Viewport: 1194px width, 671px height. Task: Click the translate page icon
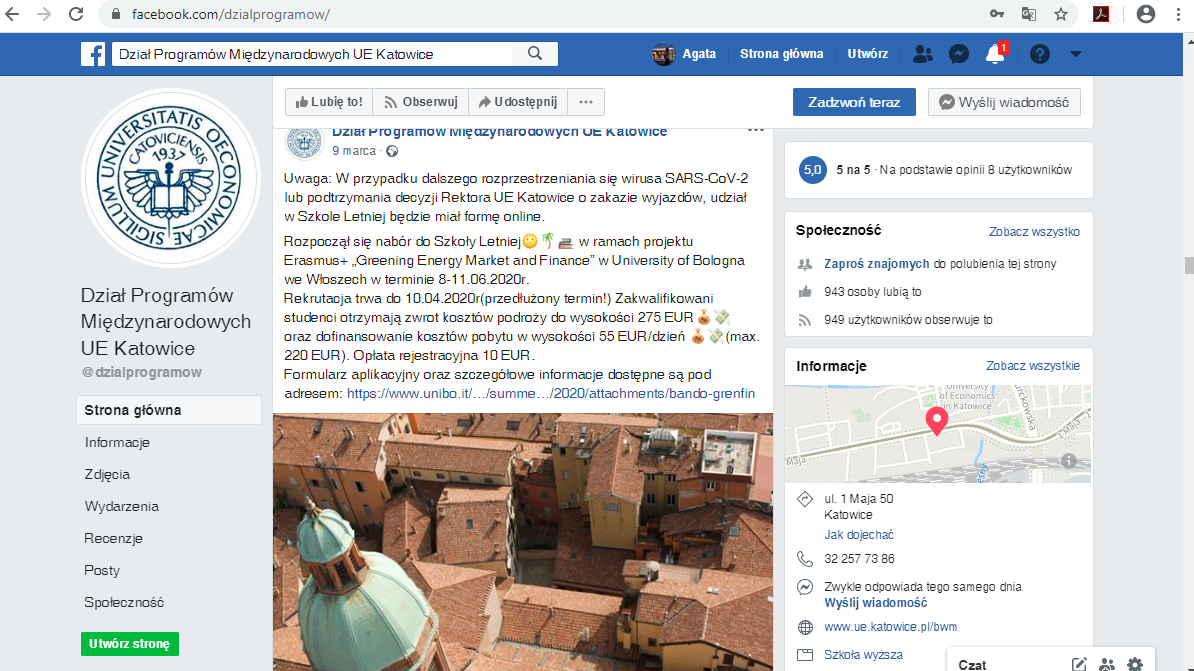[1029, 14]
